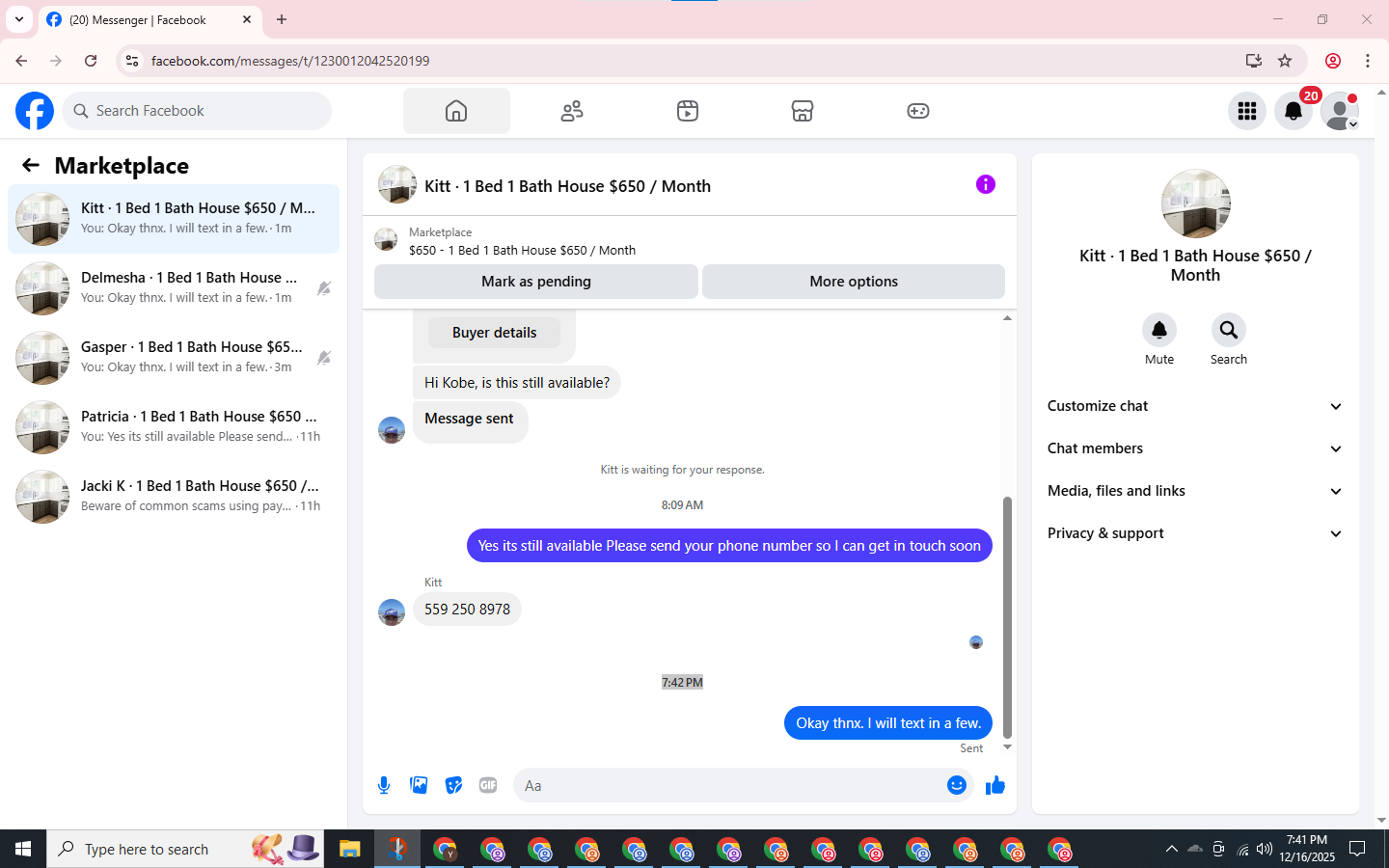1389x868 pixels.
Task: Open the Gaming controller icon
Action: point(918,111)
